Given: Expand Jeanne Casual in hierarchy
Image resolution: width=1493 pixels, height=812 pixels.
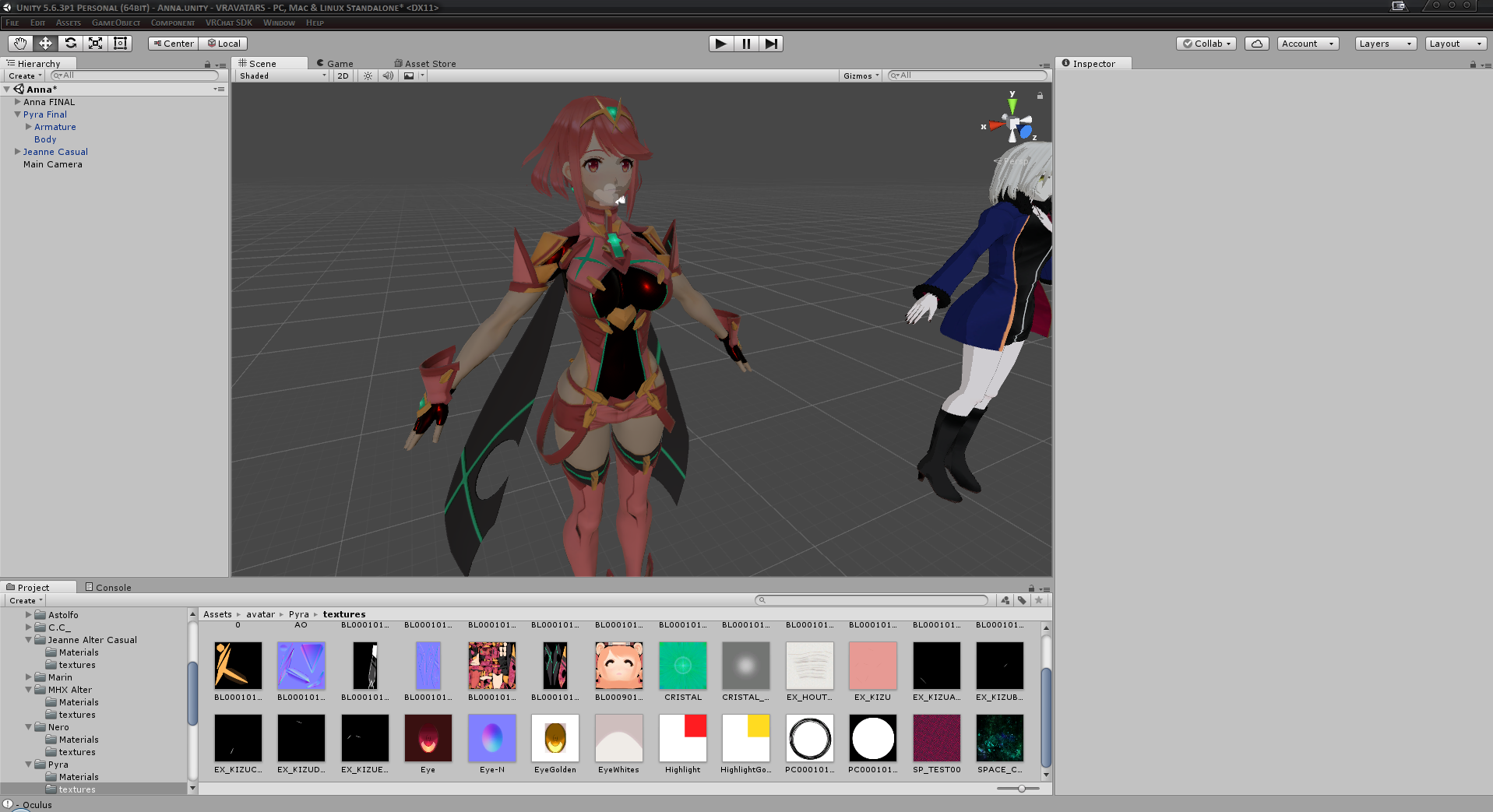Looking at the screenshot, I should [x=17, y=152].
